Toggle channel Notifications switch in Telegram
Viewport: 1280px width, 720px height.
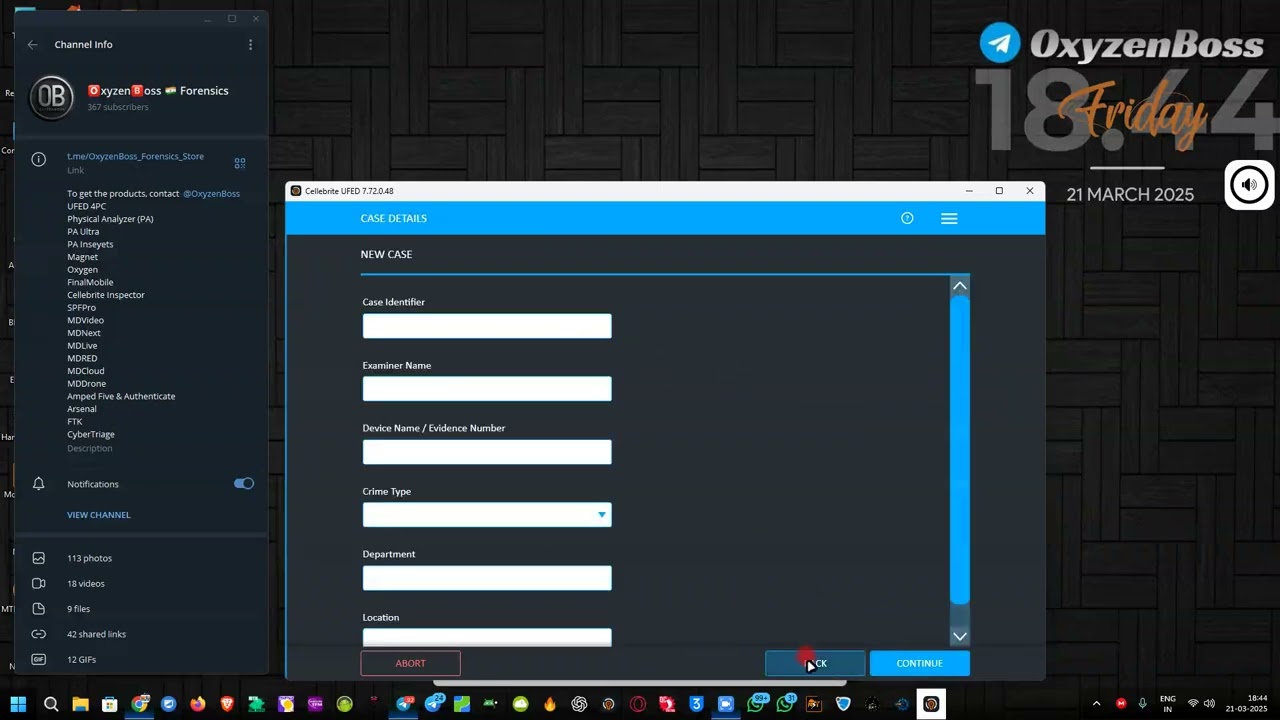tap(244, 484)
